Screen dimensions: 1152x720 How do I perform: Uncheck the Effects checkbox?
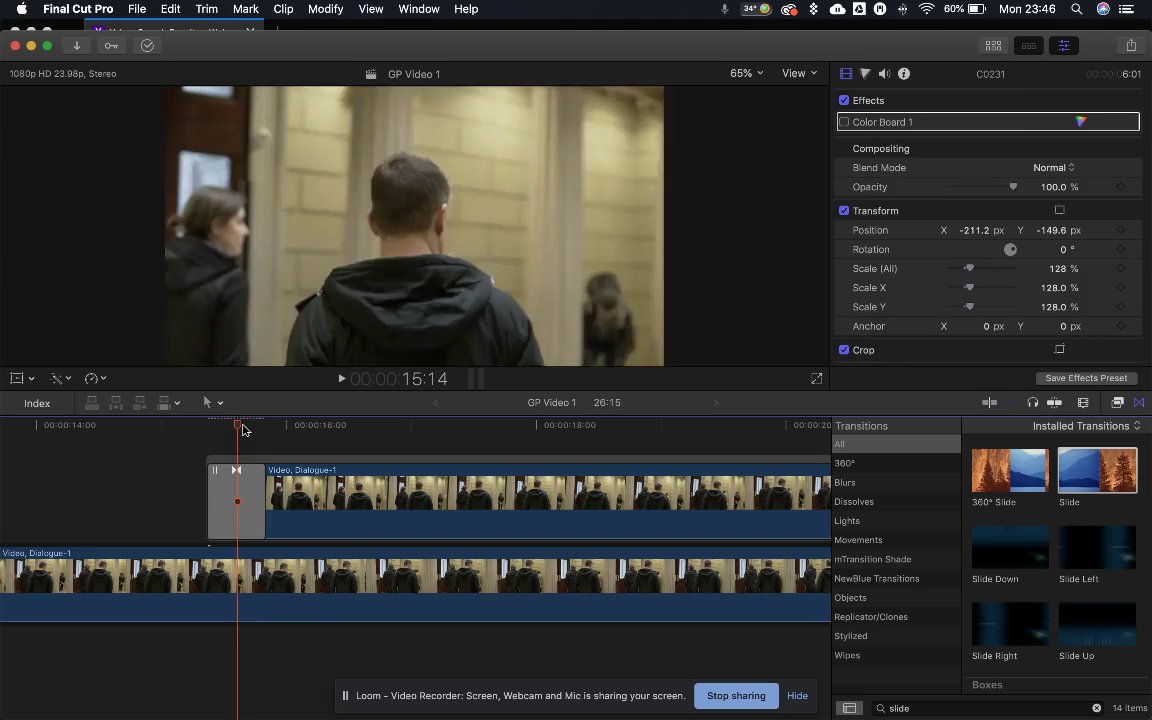pos(844,101)
